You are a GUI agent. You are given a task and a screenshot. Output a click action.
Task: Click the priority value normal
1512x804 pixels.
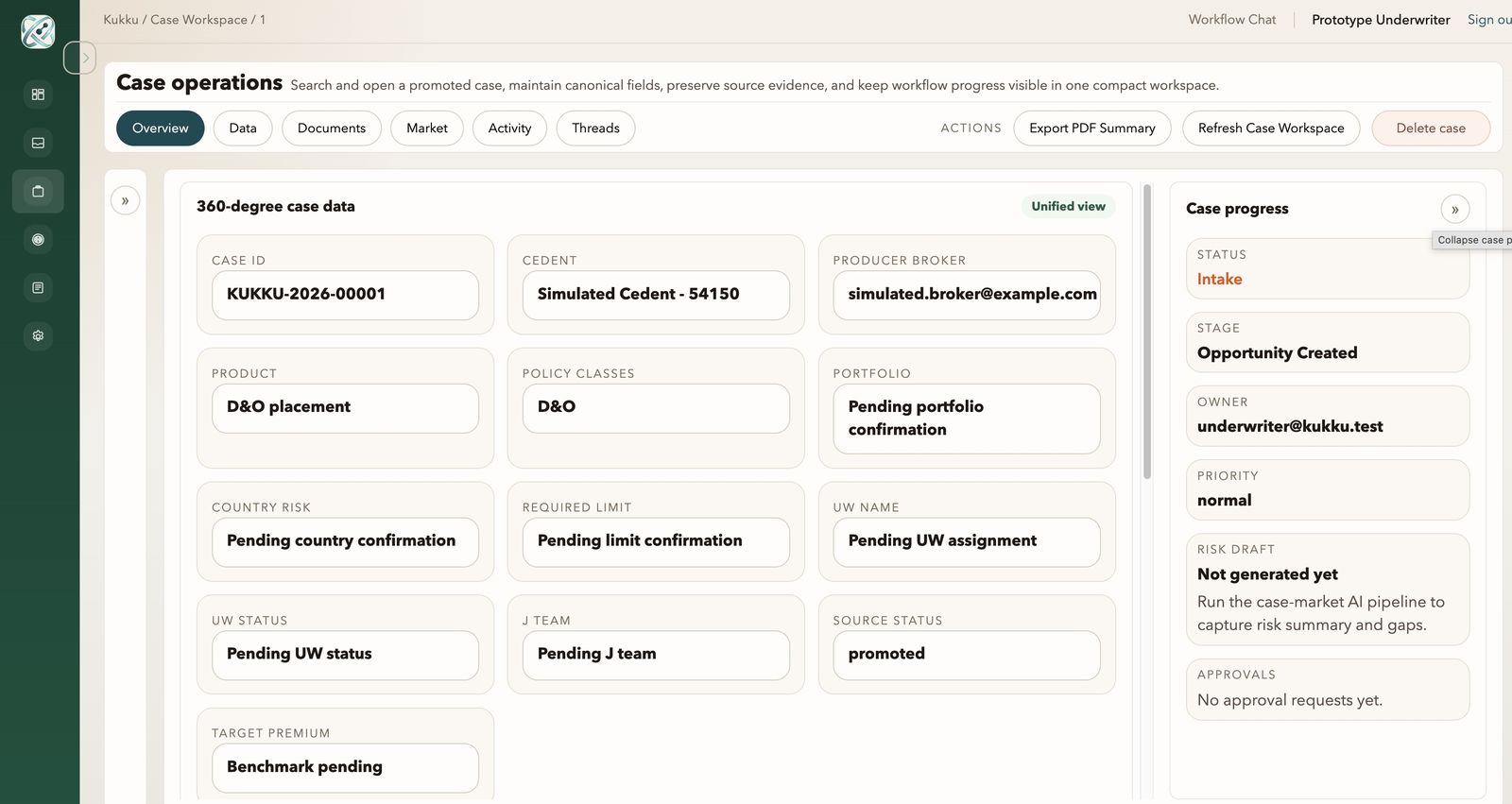point(1224,501)
